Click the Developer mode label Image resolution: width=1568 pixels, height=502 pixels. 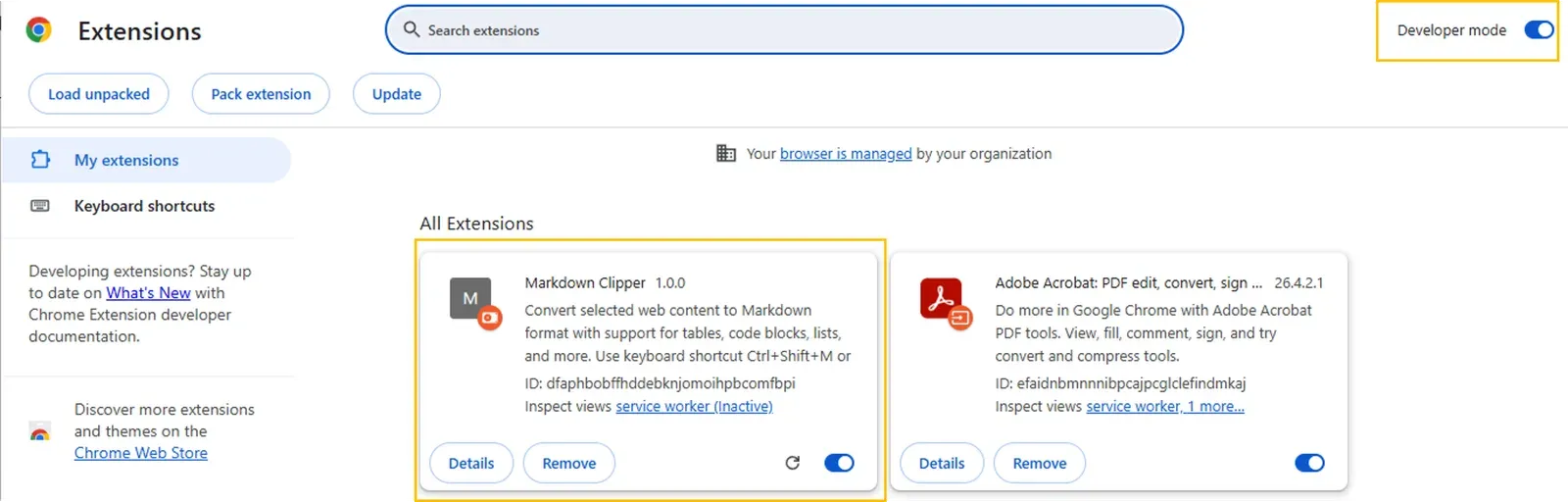[x=1451, y=30]
